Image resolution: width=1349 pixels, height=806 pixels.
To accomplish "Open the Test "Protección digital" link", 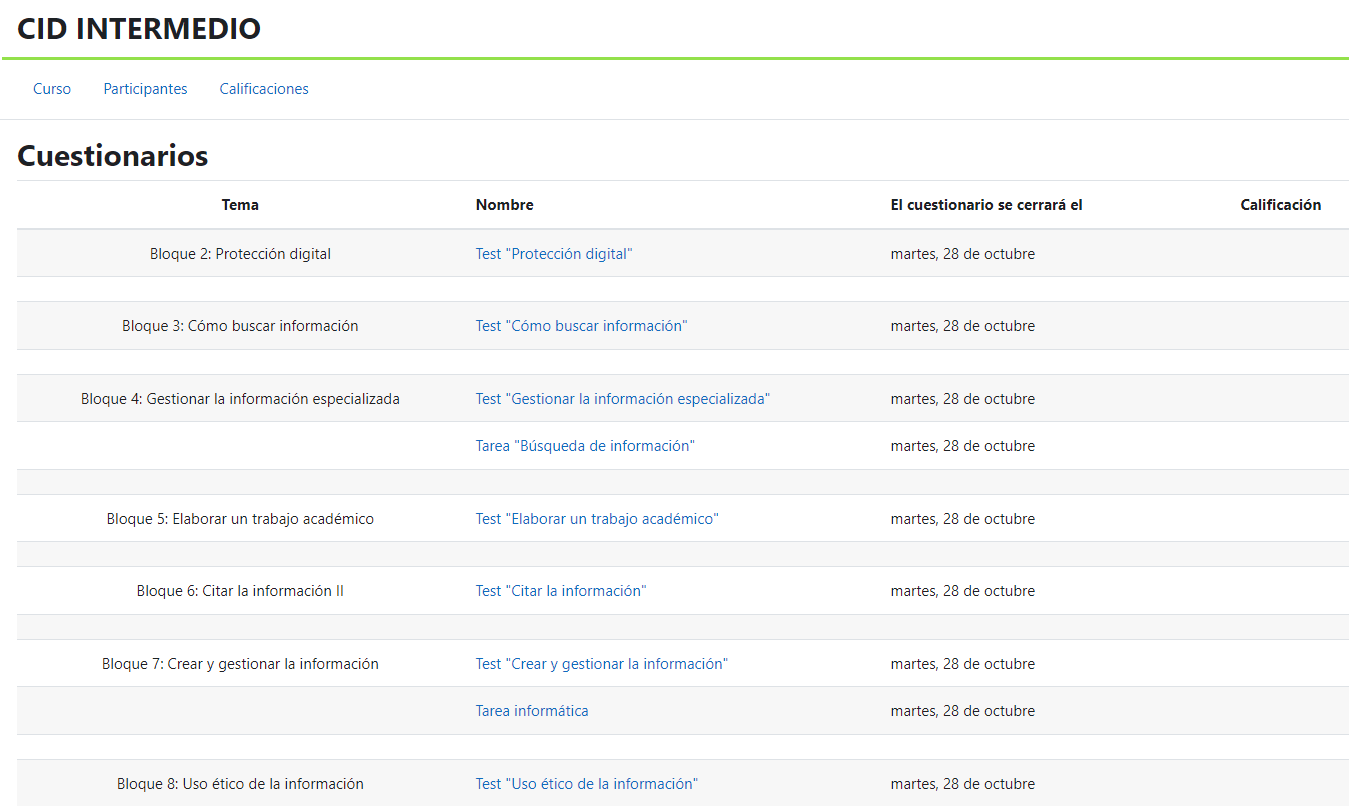I will tap(554, 254).
